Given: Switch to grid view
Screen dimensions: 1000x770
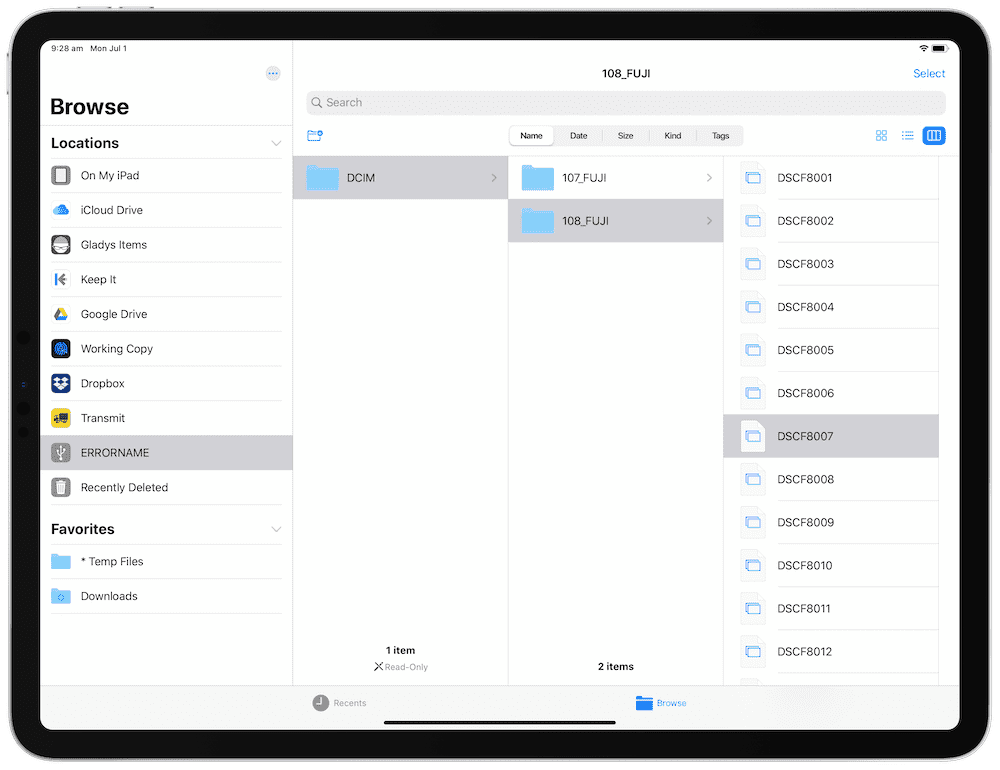Looking at the screenshot, I should 881,135.
